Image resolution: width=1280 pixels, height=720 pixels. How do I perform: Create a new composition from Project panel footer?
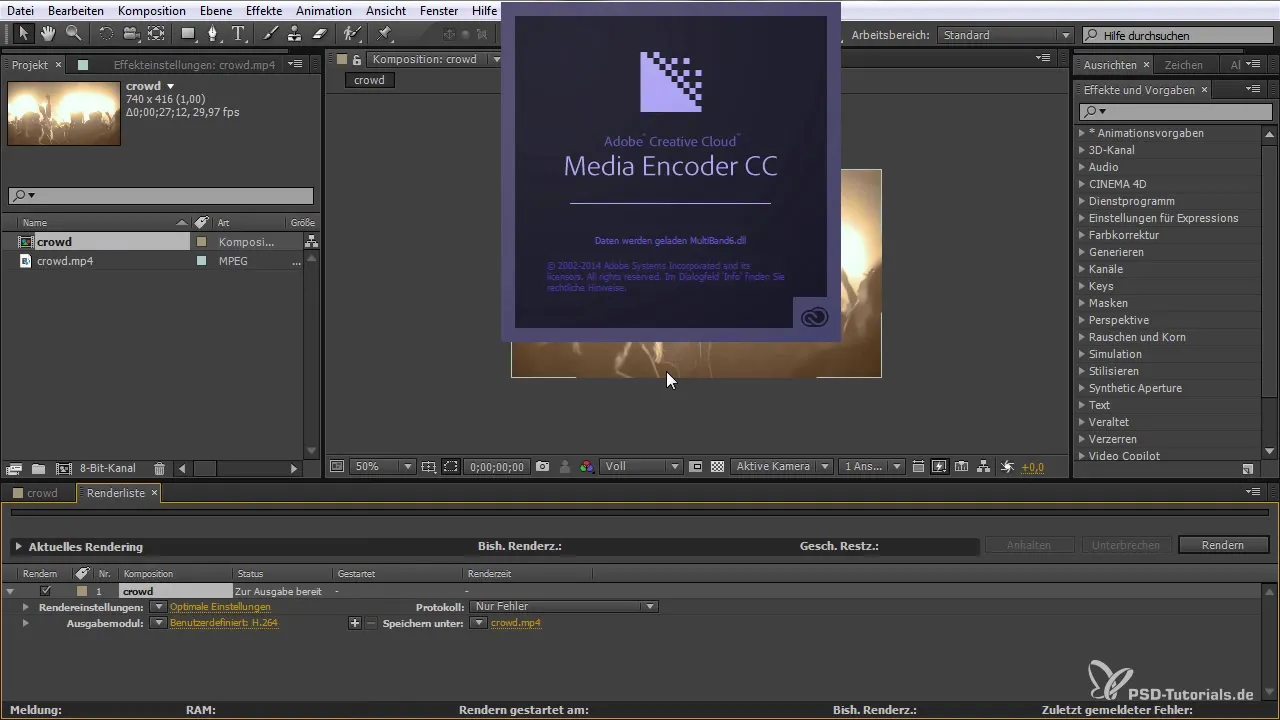(64, 468)
